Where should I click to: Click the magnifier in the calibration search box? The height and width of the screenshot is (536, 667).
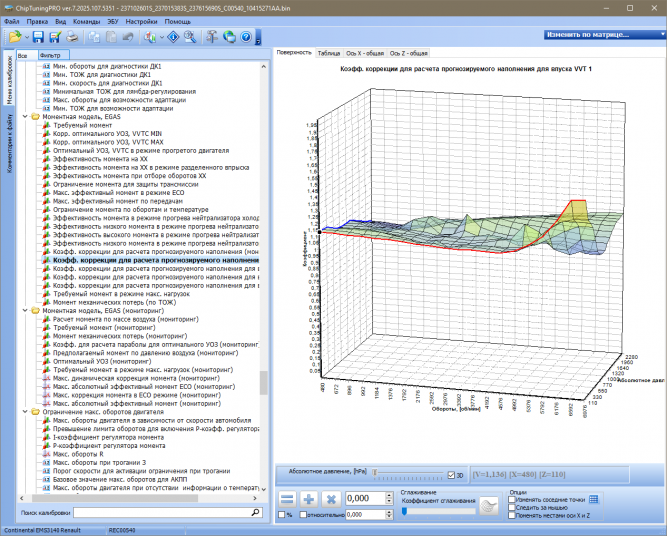(x=256, y=513)
